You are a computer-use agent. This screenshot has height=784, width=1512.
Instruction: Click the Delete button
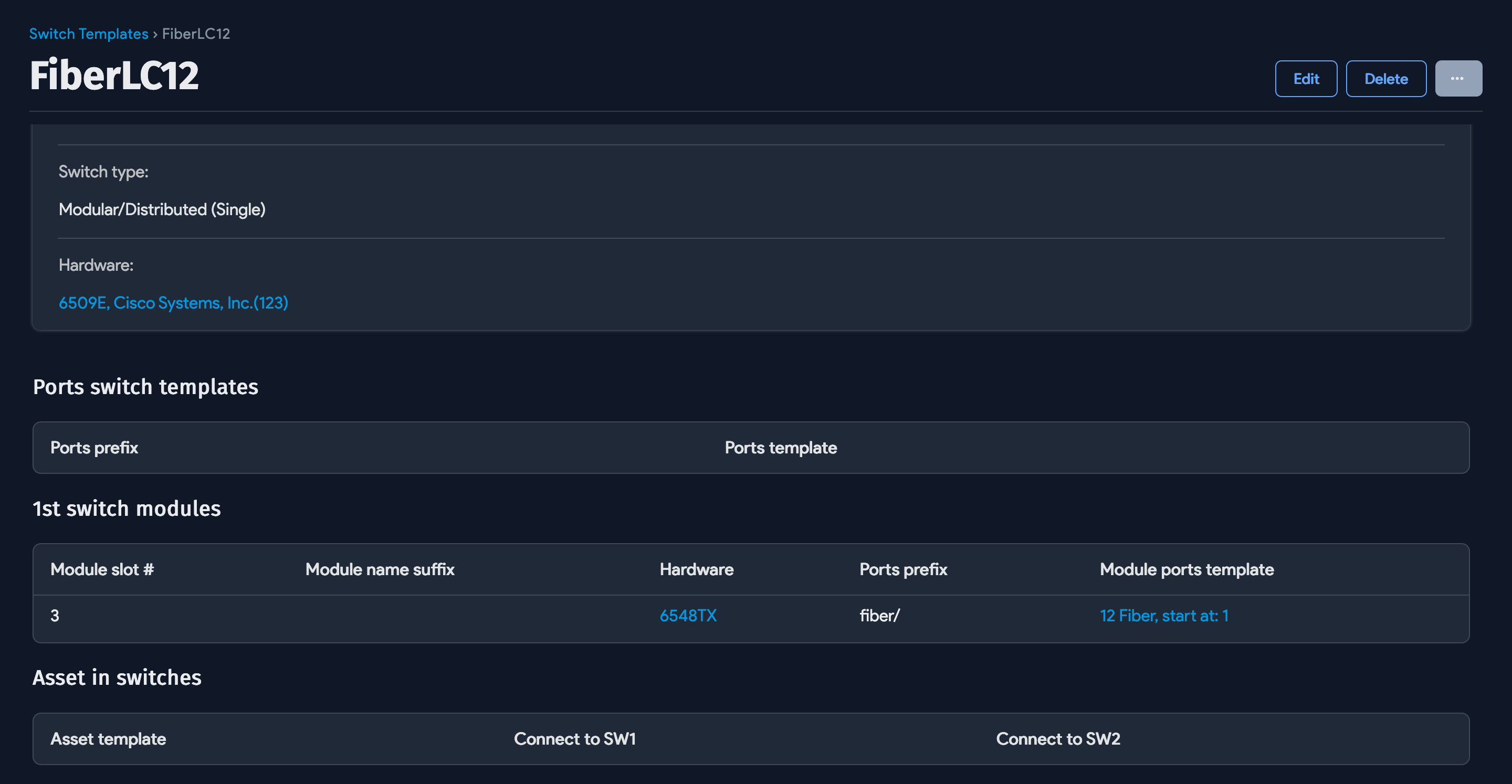(x=1385, y=79)
